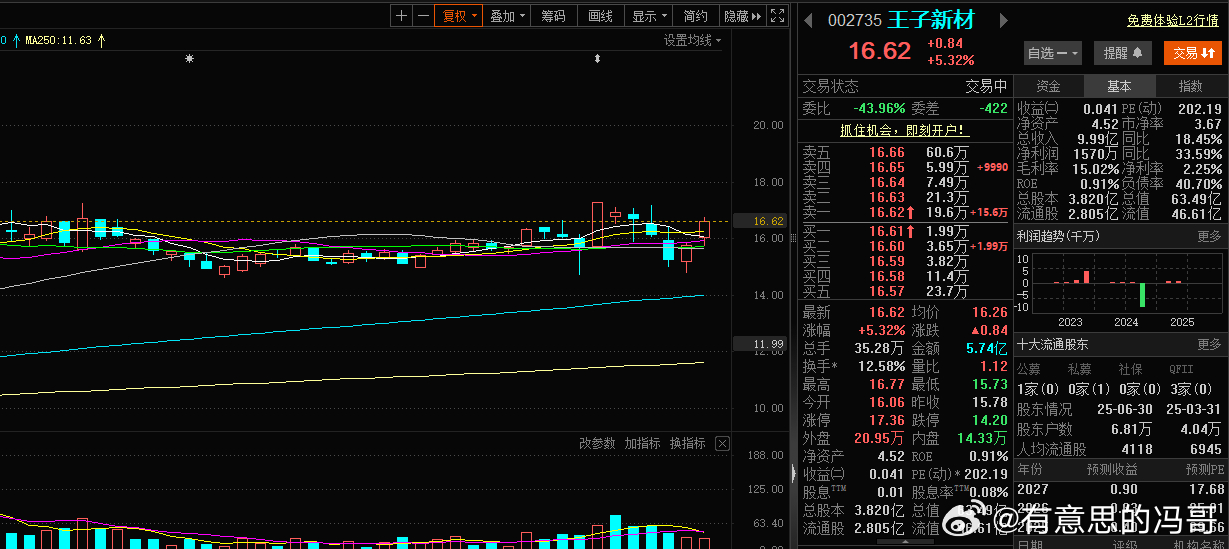Toggle fullscreen chart icon
Screen dimensions: 1229x549
click(777, 16)
